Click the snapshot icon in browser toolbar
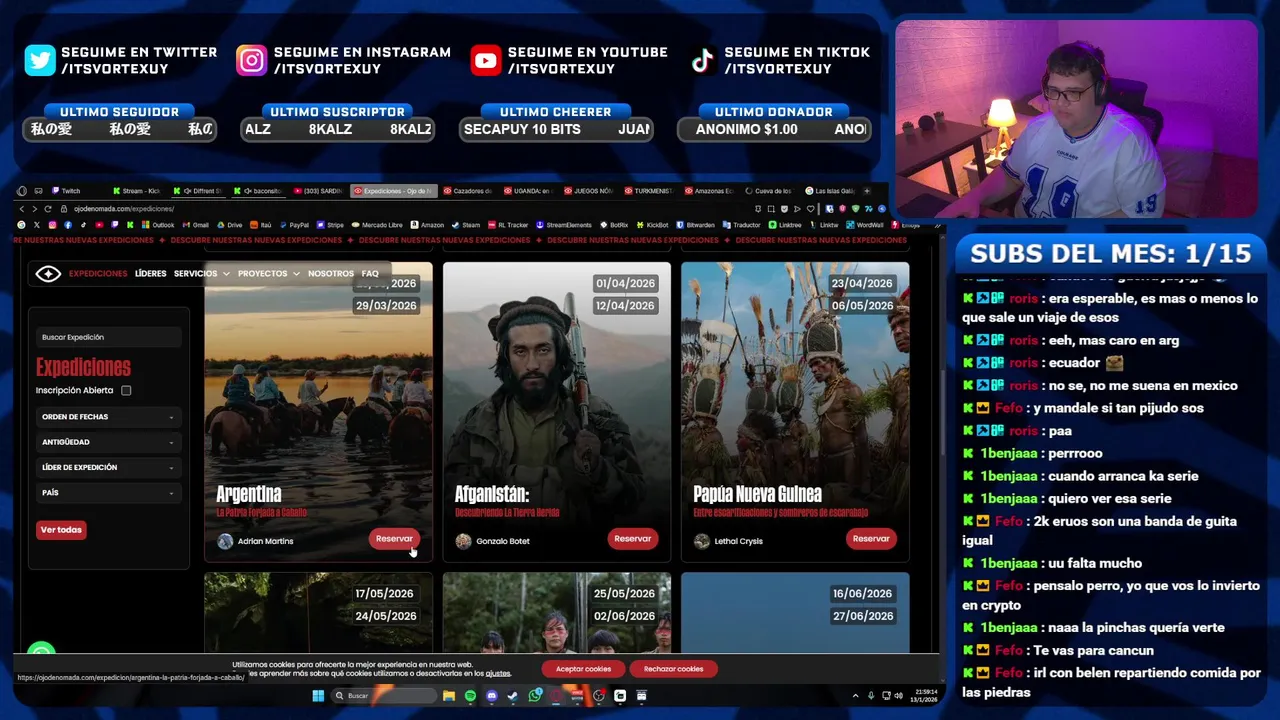The height and width of the screenshot is (720, 1280). 771,209
